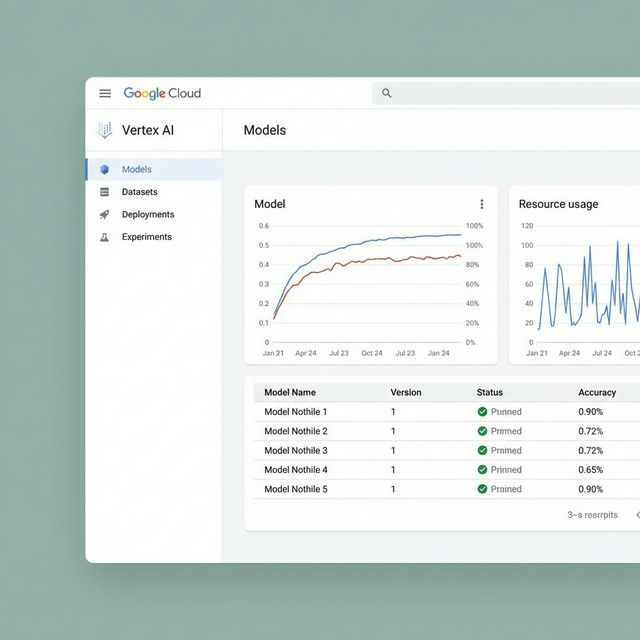Click the Datasets table icon
The height and width of the screenshot is (640, 640).
click(104, 192)
